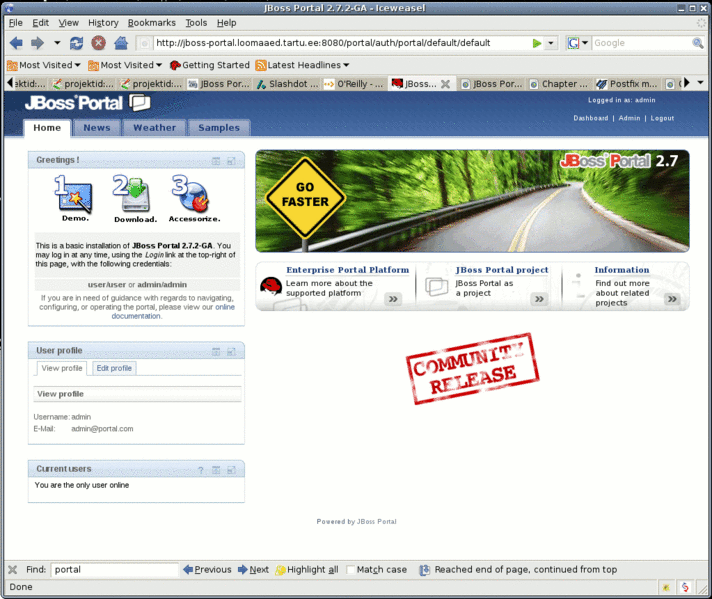Click the Google search input box
This screenshot has height=599, width=712.
(641, 43)
